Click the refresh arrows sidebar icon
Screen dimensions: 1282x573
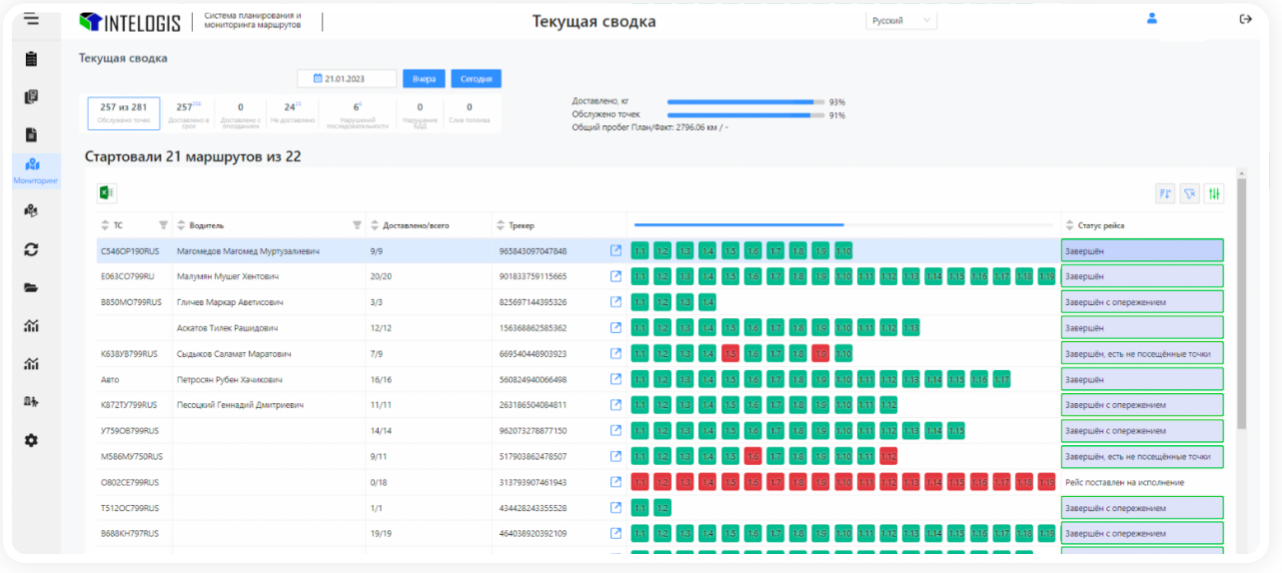(x=31, y=250)
